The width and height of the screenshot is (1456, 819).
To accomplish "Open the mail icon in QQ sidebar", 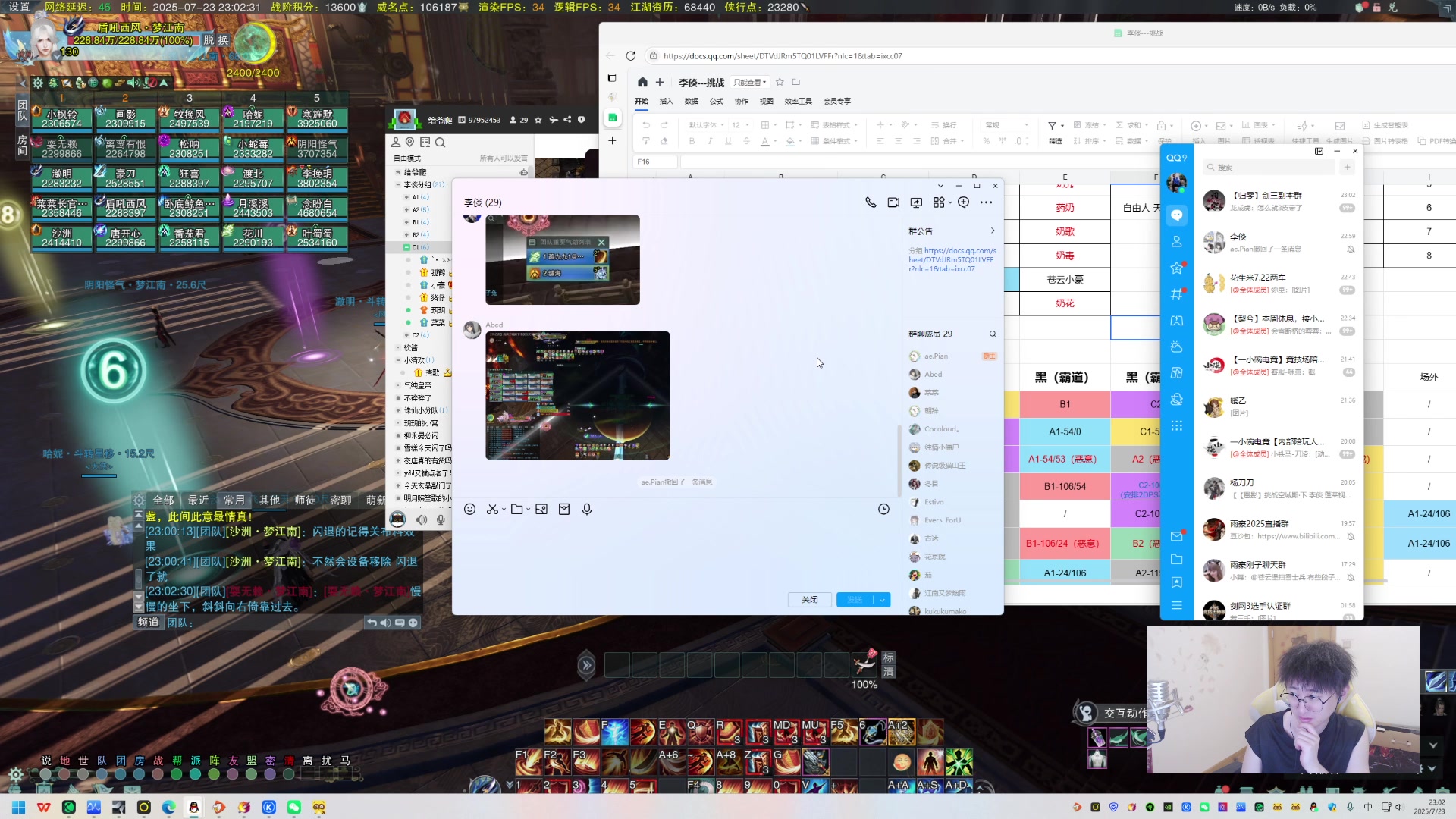I will 1177,537.
